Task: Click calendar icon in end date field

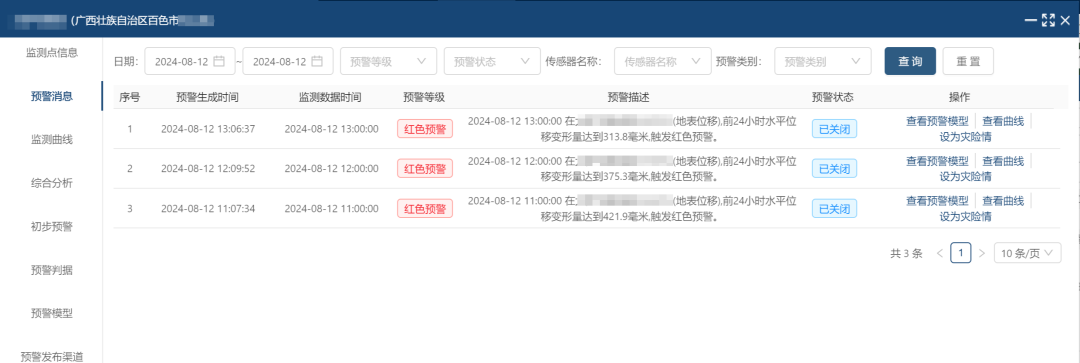Action: click(318, 61)
